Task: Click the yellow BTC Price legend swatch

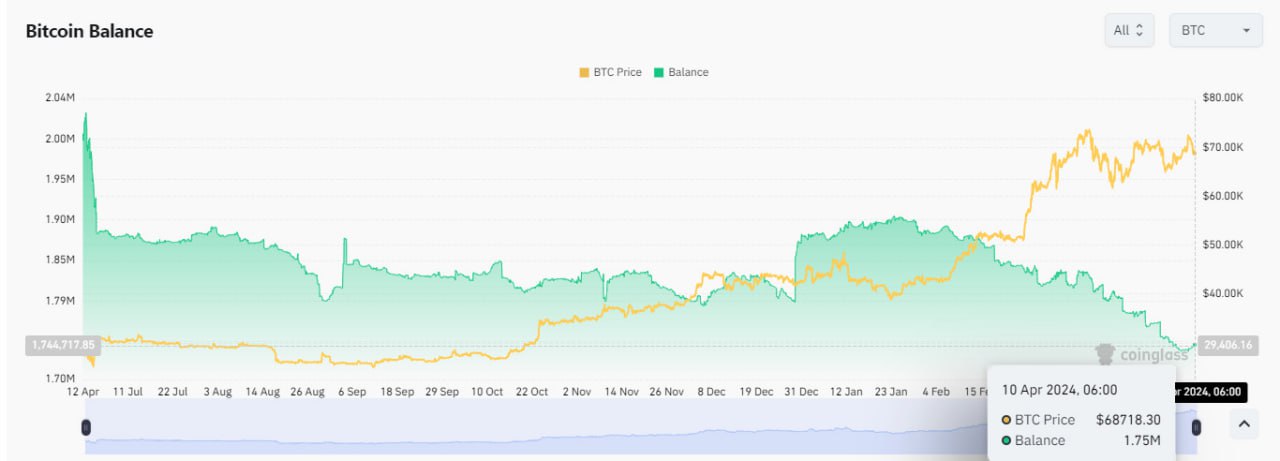Action: coord(585,72)
